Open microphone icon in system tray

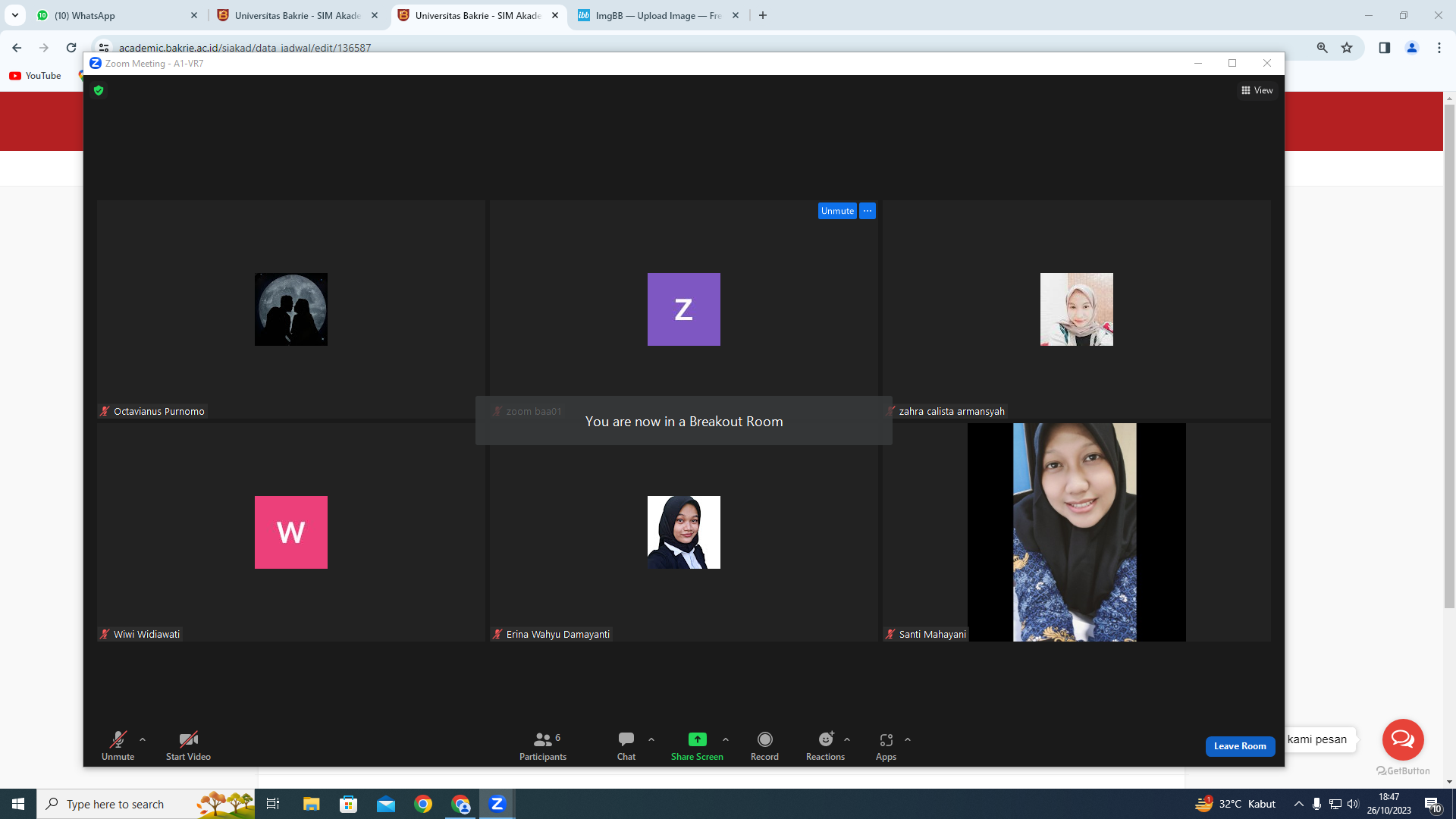coord(1317,804)
